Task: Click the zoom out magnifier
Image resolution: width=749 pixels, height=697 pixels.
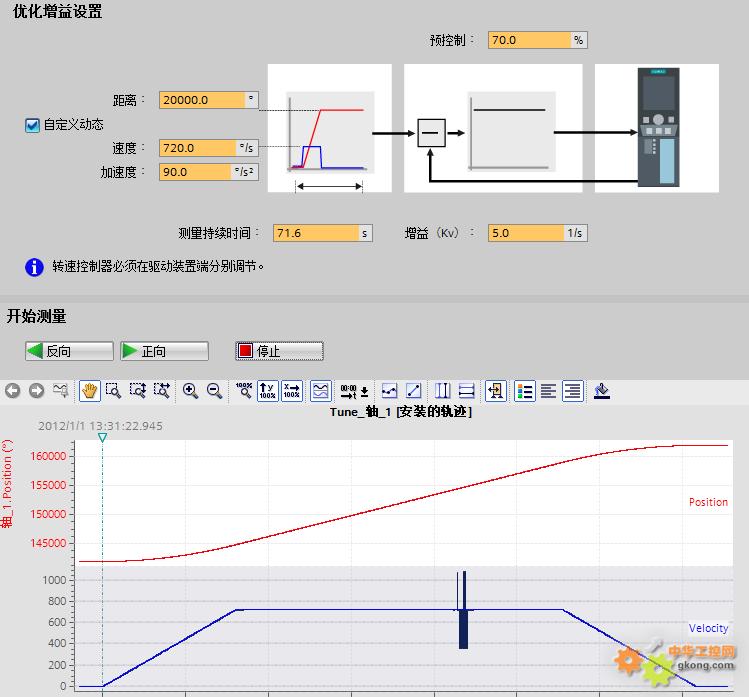Action: [214, 391]
